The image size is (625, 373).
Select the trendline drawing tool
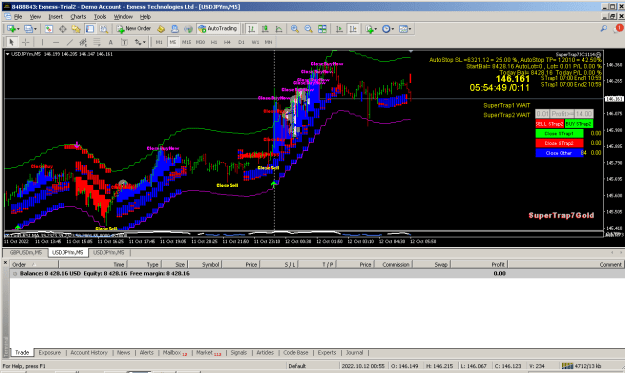pos(70,42)
